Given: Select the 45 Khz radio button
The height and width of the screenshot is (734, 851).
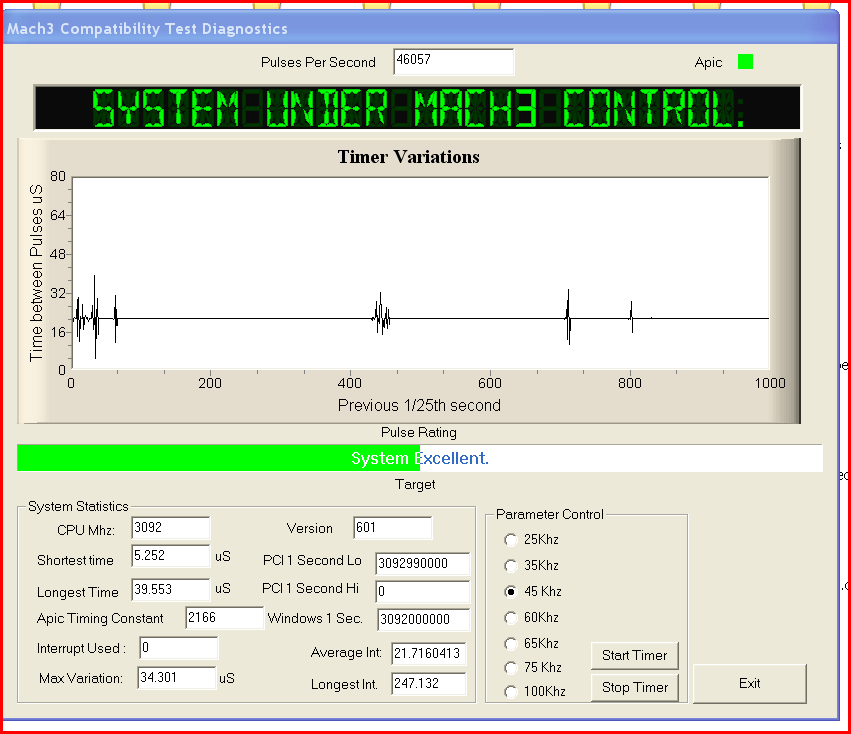Looking at the screenshot, I should click(510, 591).
